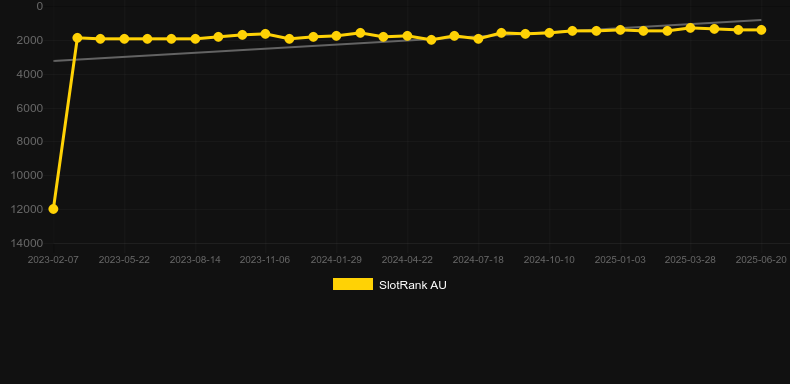Click the 2025-06-20 x-axis date label

tap(761, 260)
